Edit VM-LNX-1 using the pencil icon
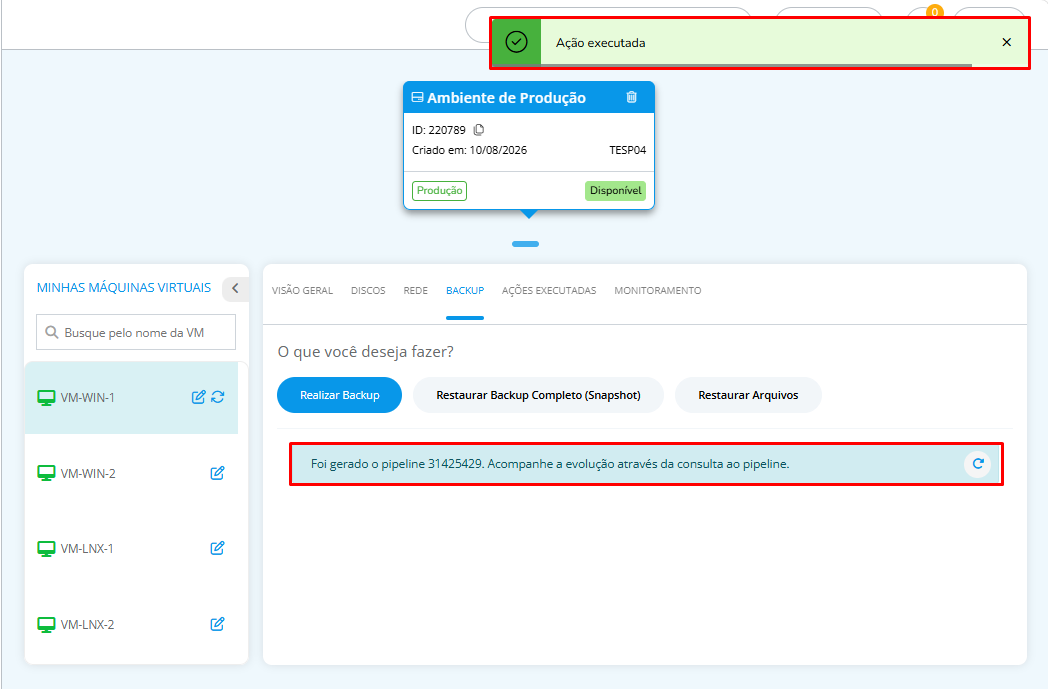This screenshot has height=689, width=1048. coord(217,548)
